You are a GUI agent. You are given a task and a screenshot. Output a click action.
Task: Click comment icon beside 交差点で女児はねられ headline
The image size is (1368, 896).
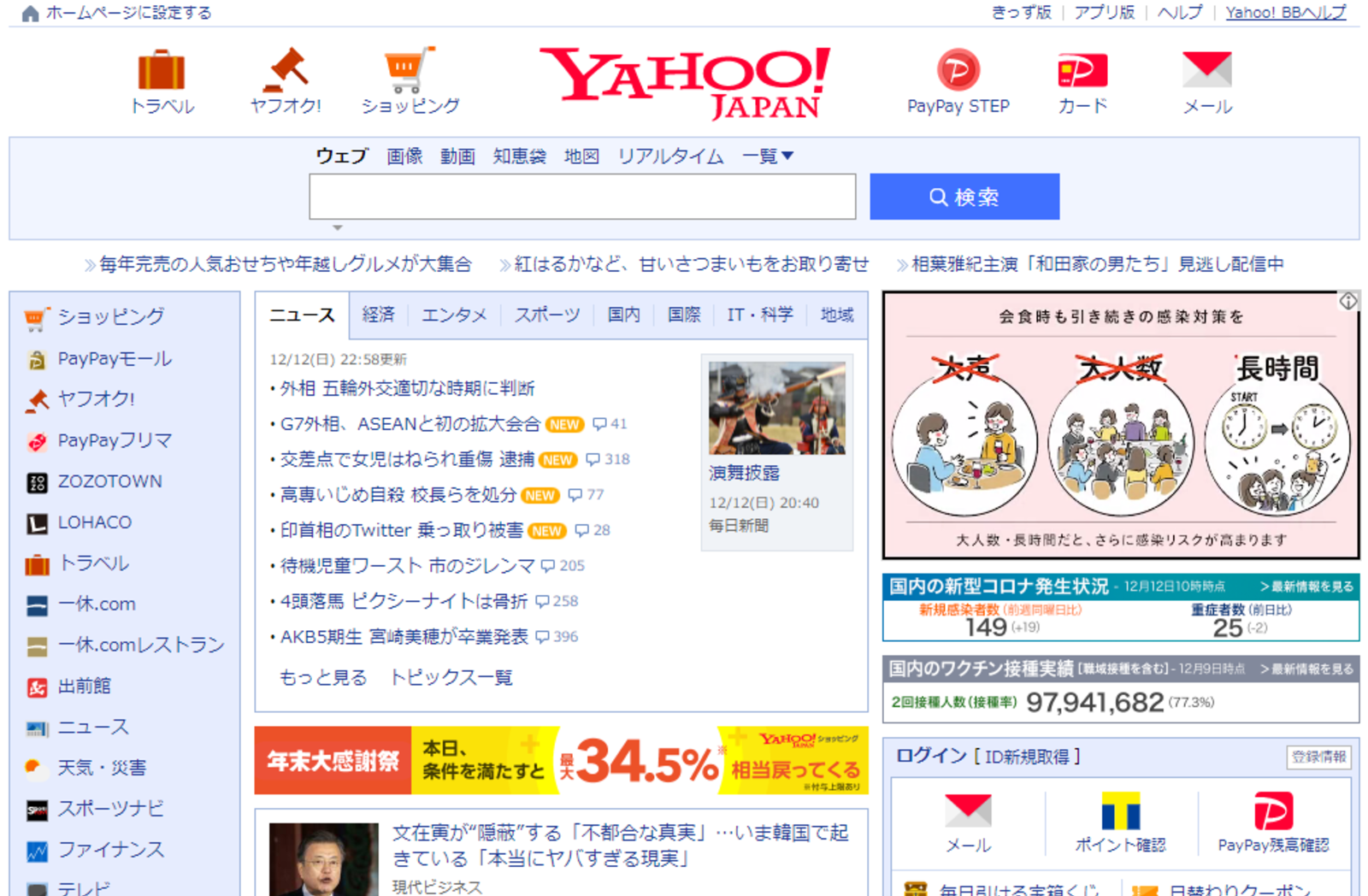(593, 460)
